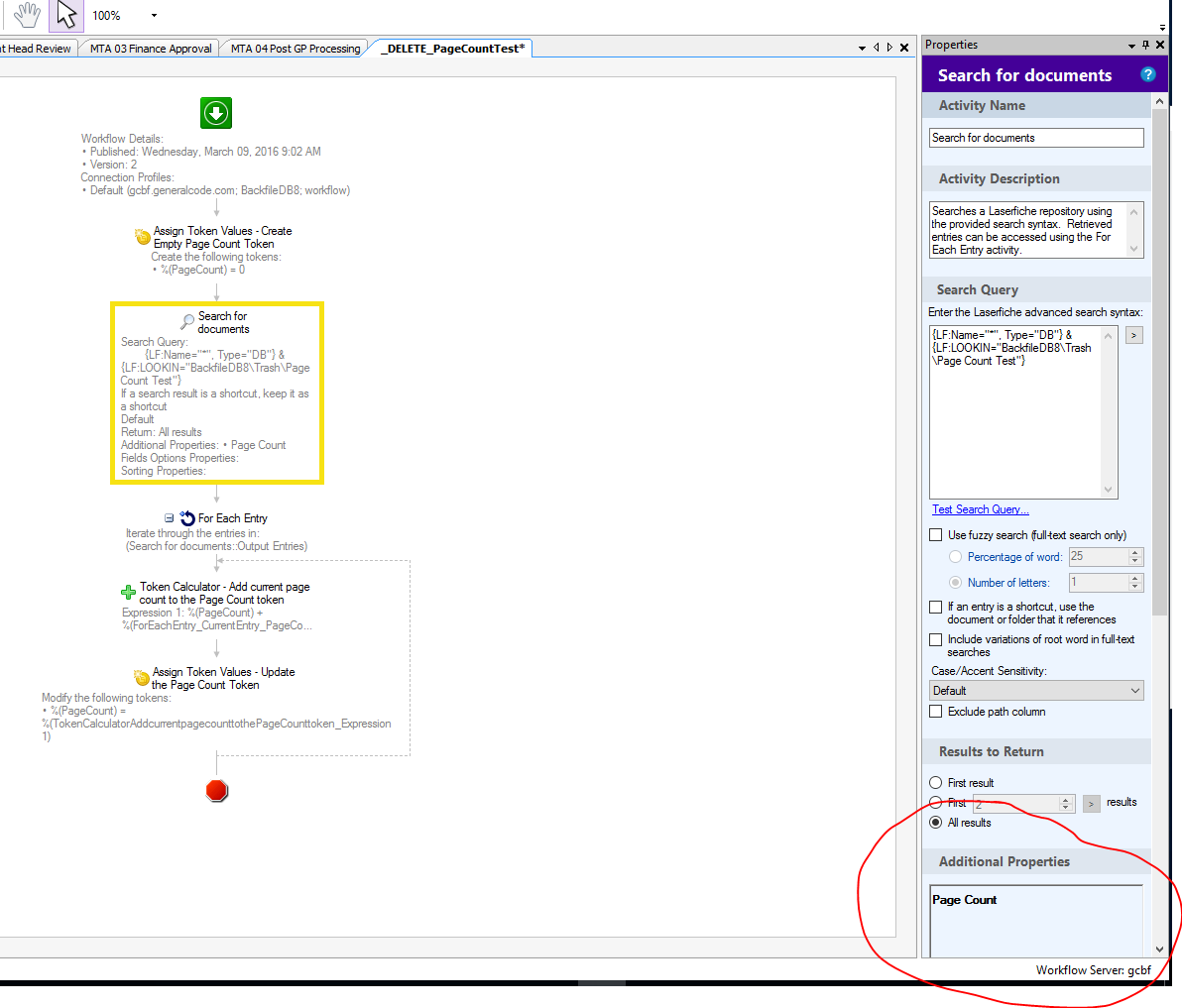Open the zoom level dropdown

click(154, 16)
